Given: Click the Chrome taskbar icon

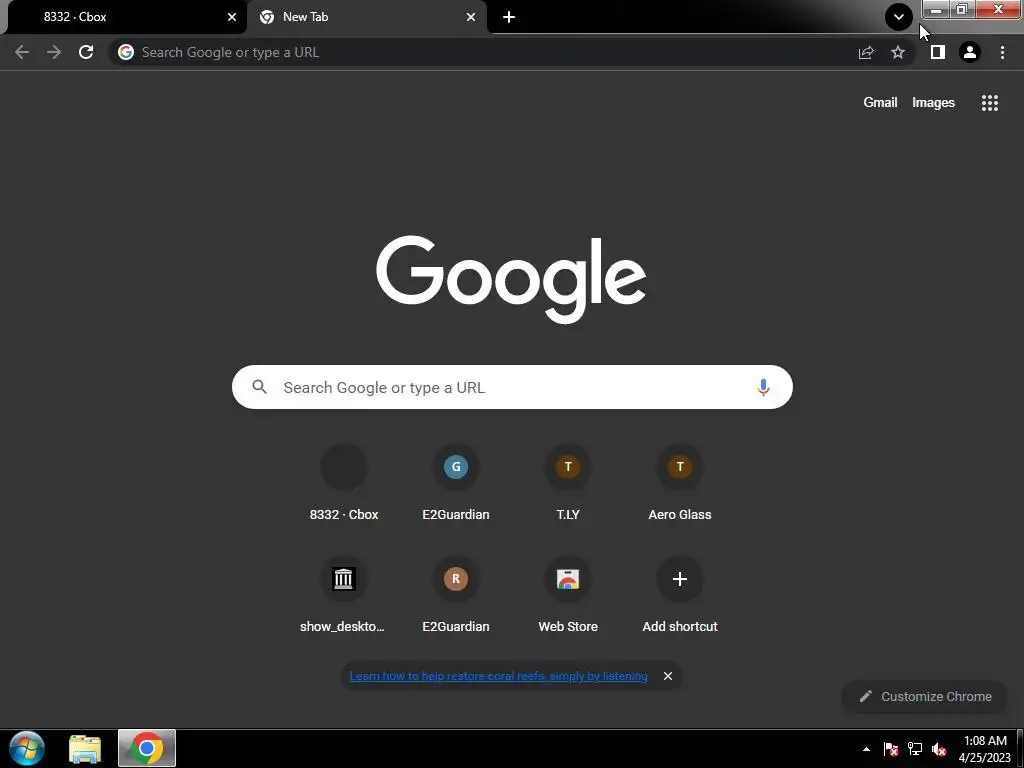Looking at the screenshot, I should [147, 748].
